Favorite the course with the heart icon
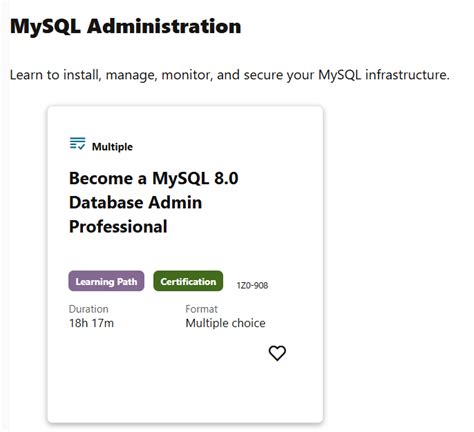Image resolution: width=474 pixels, height=432 pixels. 277,353
